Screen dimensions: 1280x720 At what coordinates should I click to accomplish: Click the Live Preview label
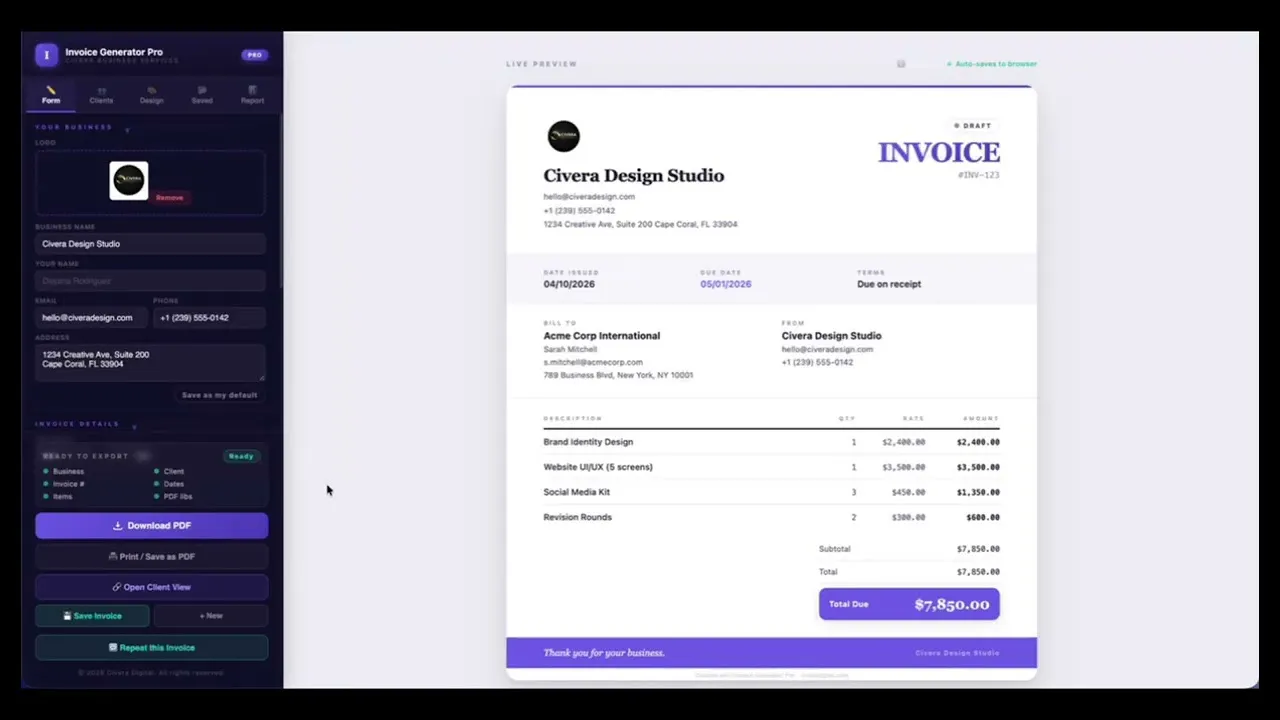coord(541,64)
